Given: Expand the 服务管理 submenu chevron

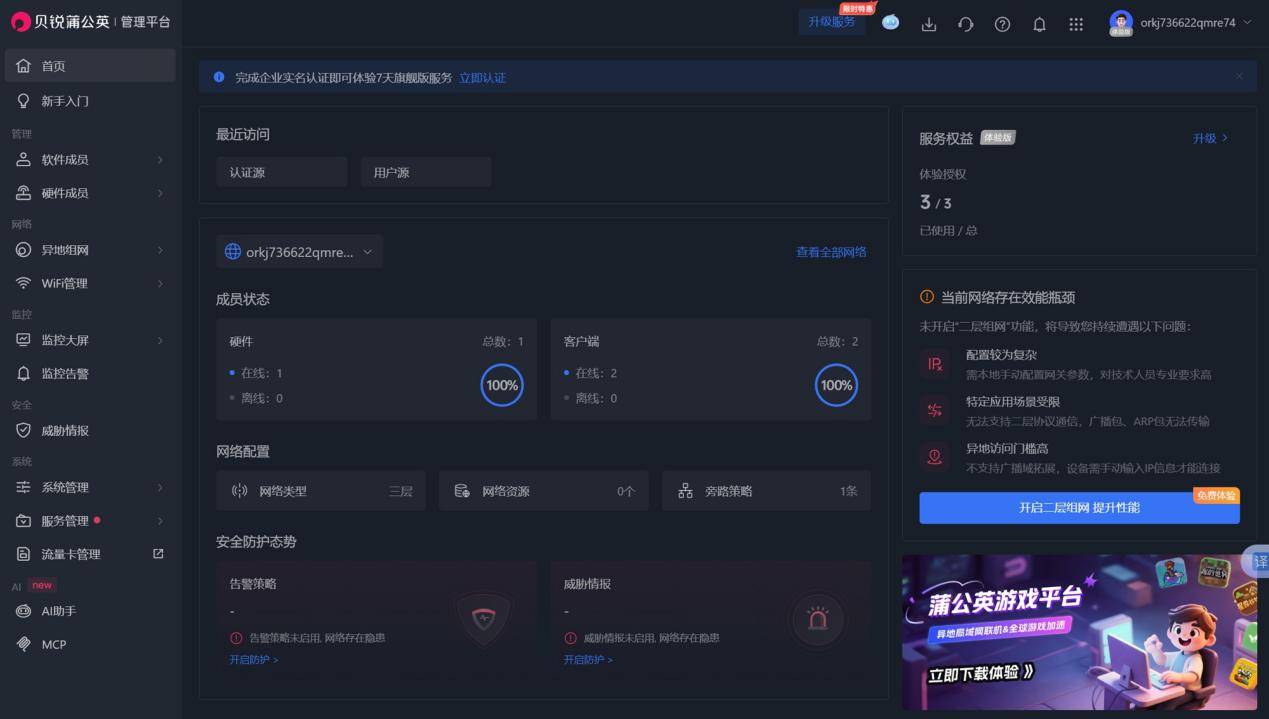Looking at the screenshot, I should point(160,521).
